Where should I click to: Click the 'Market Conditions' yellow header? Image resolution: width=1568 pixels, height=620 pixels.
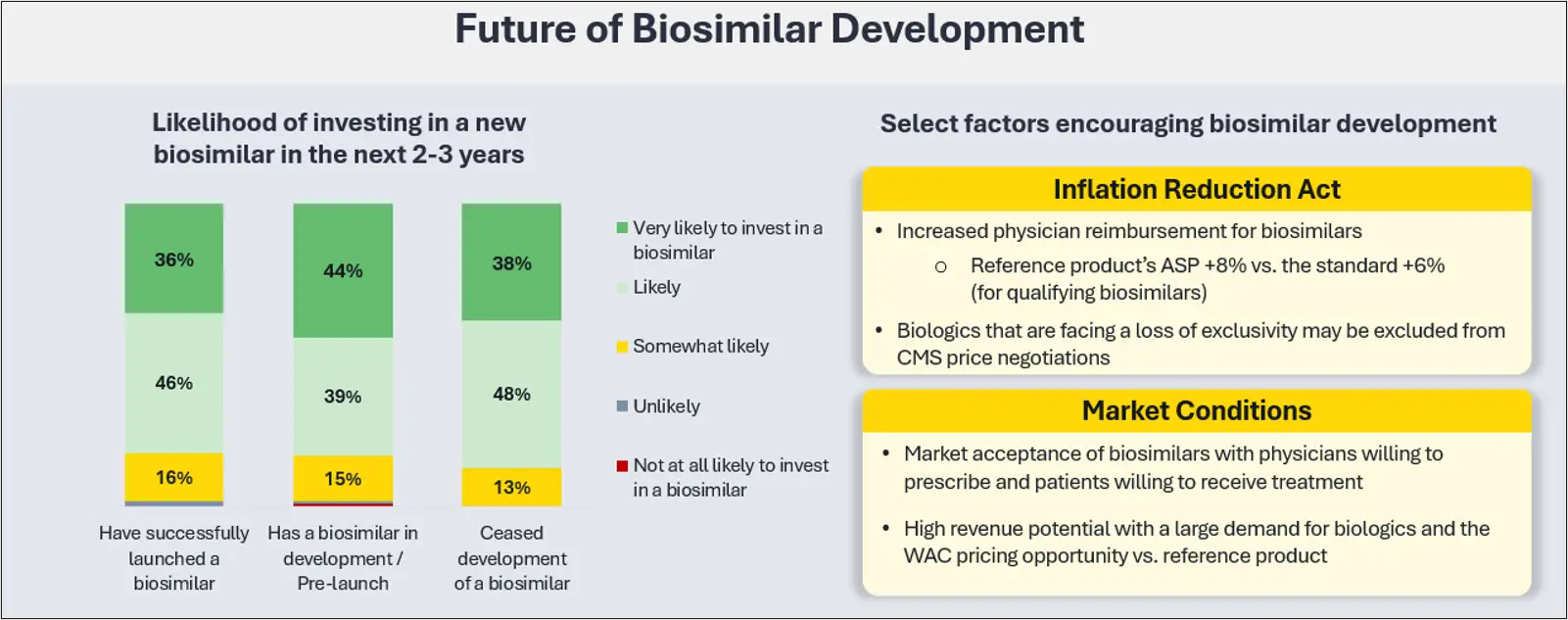1196,410
